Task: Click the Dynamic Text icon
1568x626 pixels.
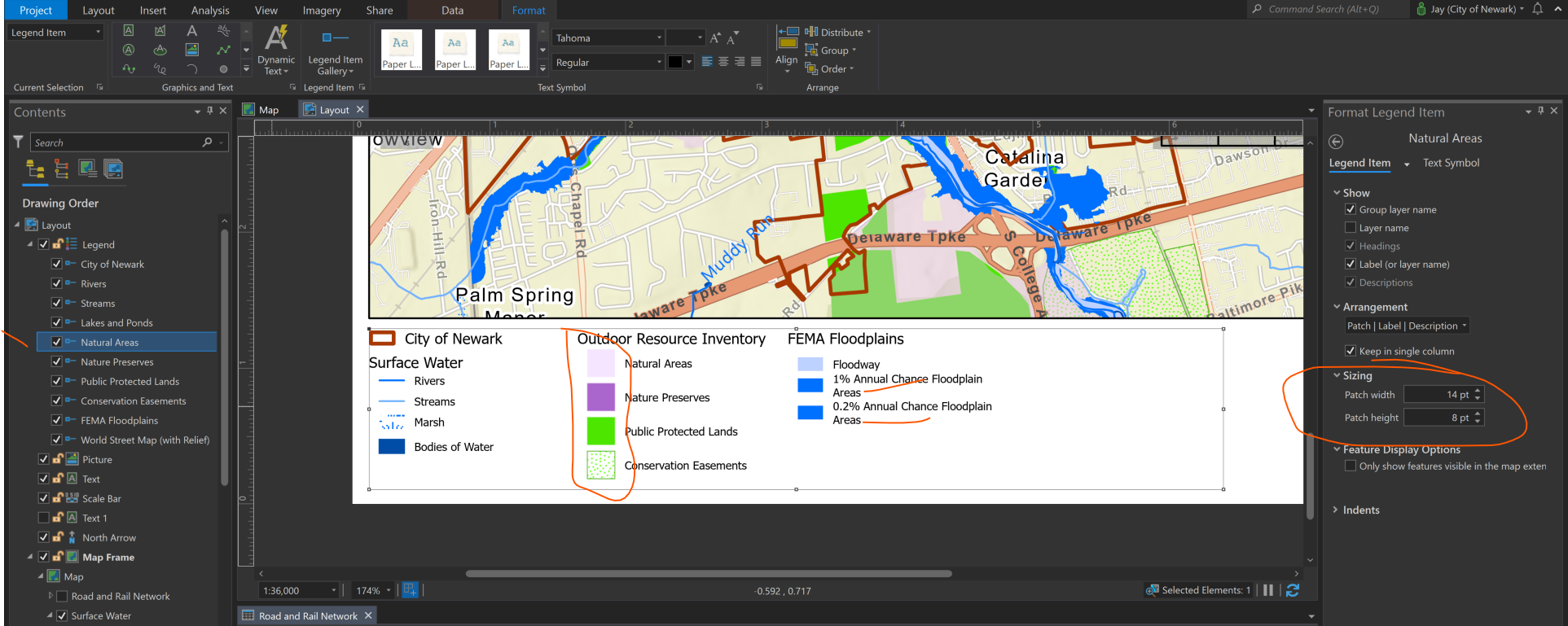Action: (276, 50)
